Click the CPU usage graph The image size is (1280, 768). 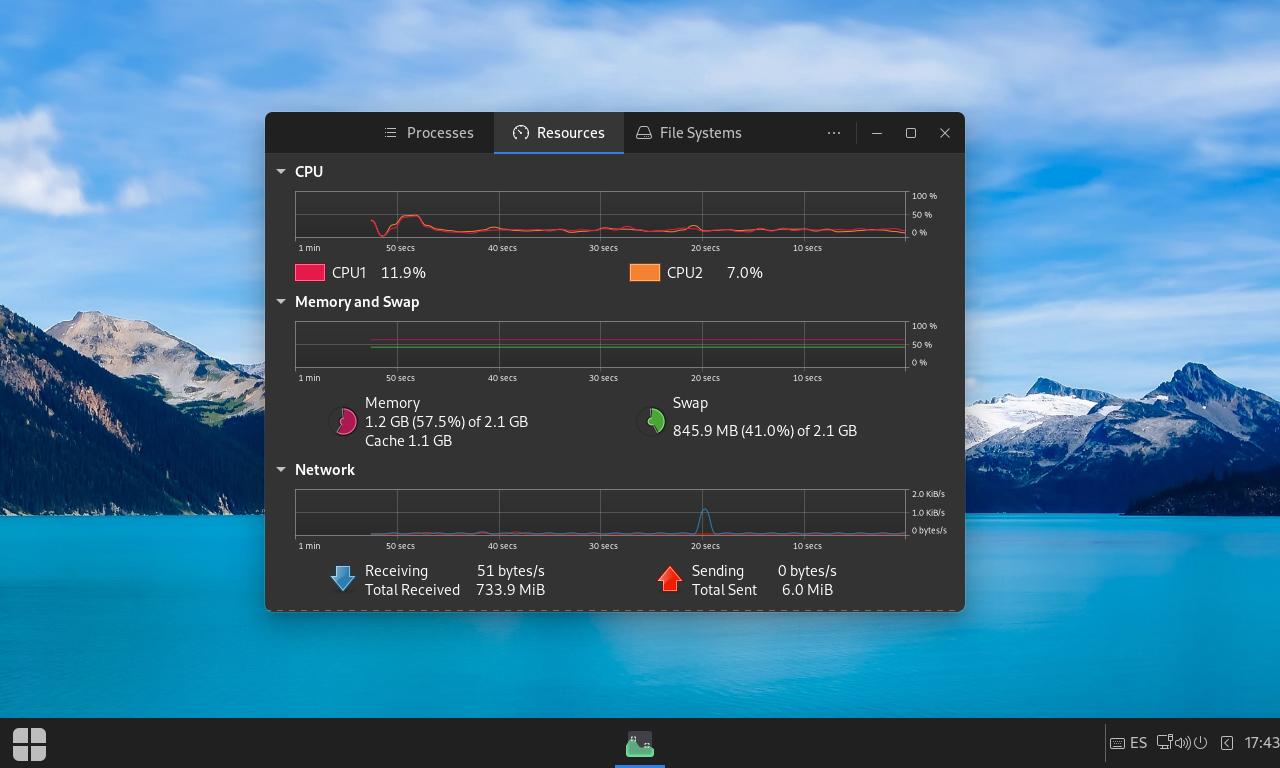pyautogui.click(x=601, y=215)
